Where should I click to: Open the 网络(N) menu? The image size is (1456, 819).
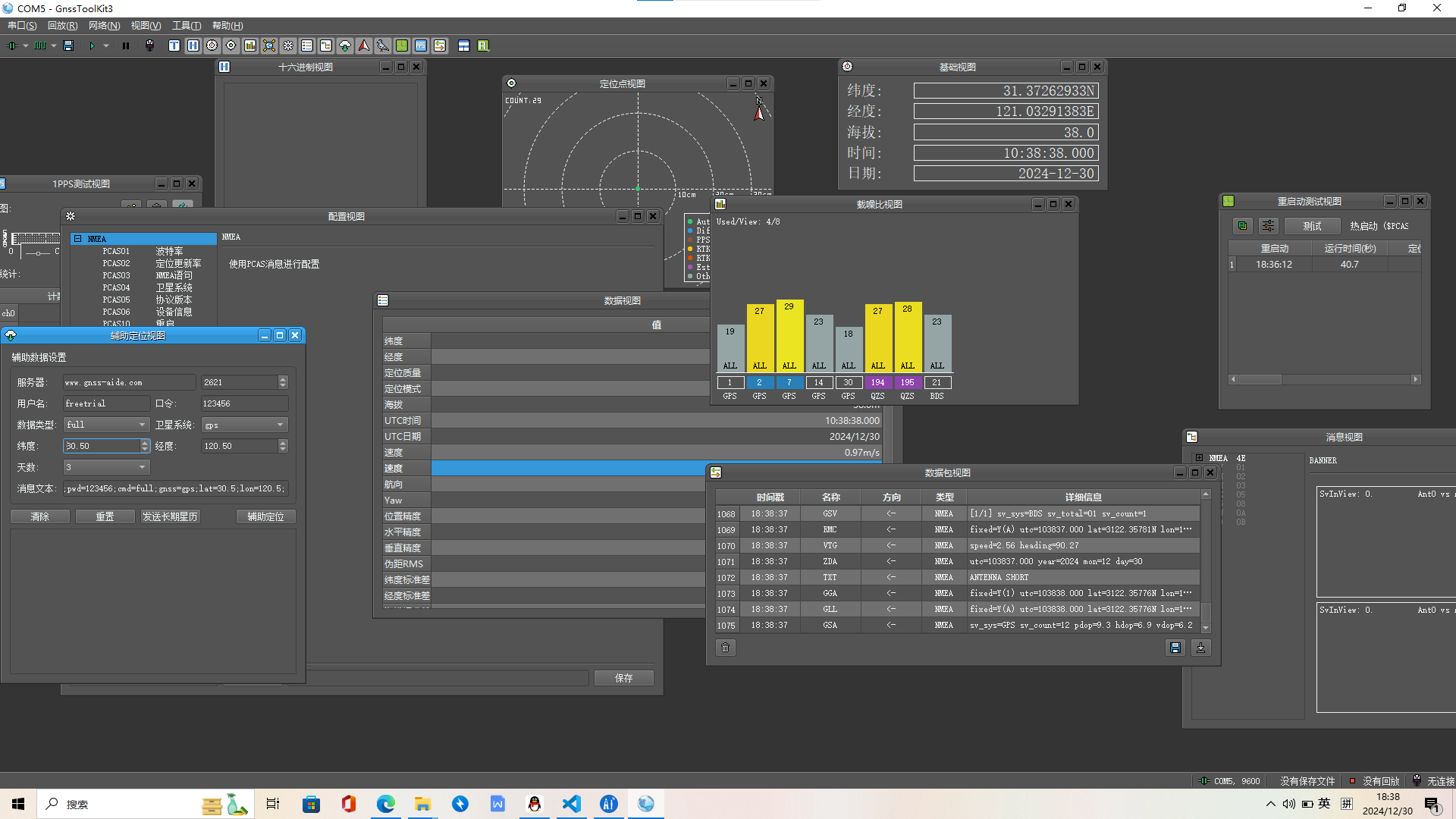click(104, 26)
